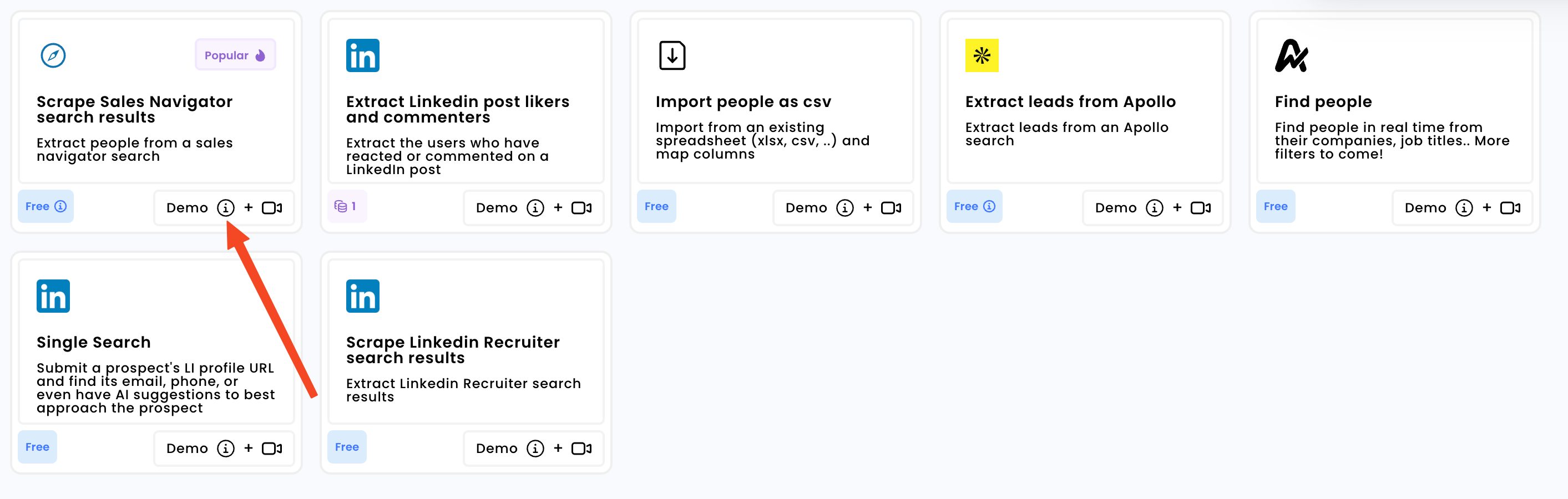Click the csv import download icon
The height and width of the screenshot is (499, 1568).
[x=672, y=55]
